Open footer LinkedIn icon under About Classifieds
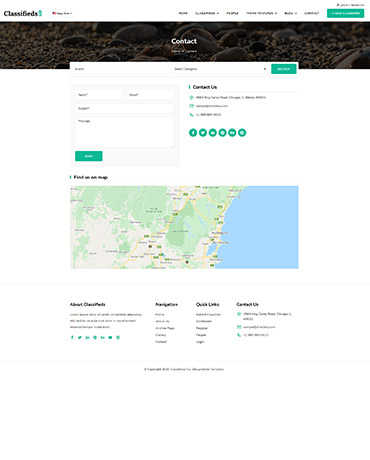 pyautogui.click(x=87, y=338)
